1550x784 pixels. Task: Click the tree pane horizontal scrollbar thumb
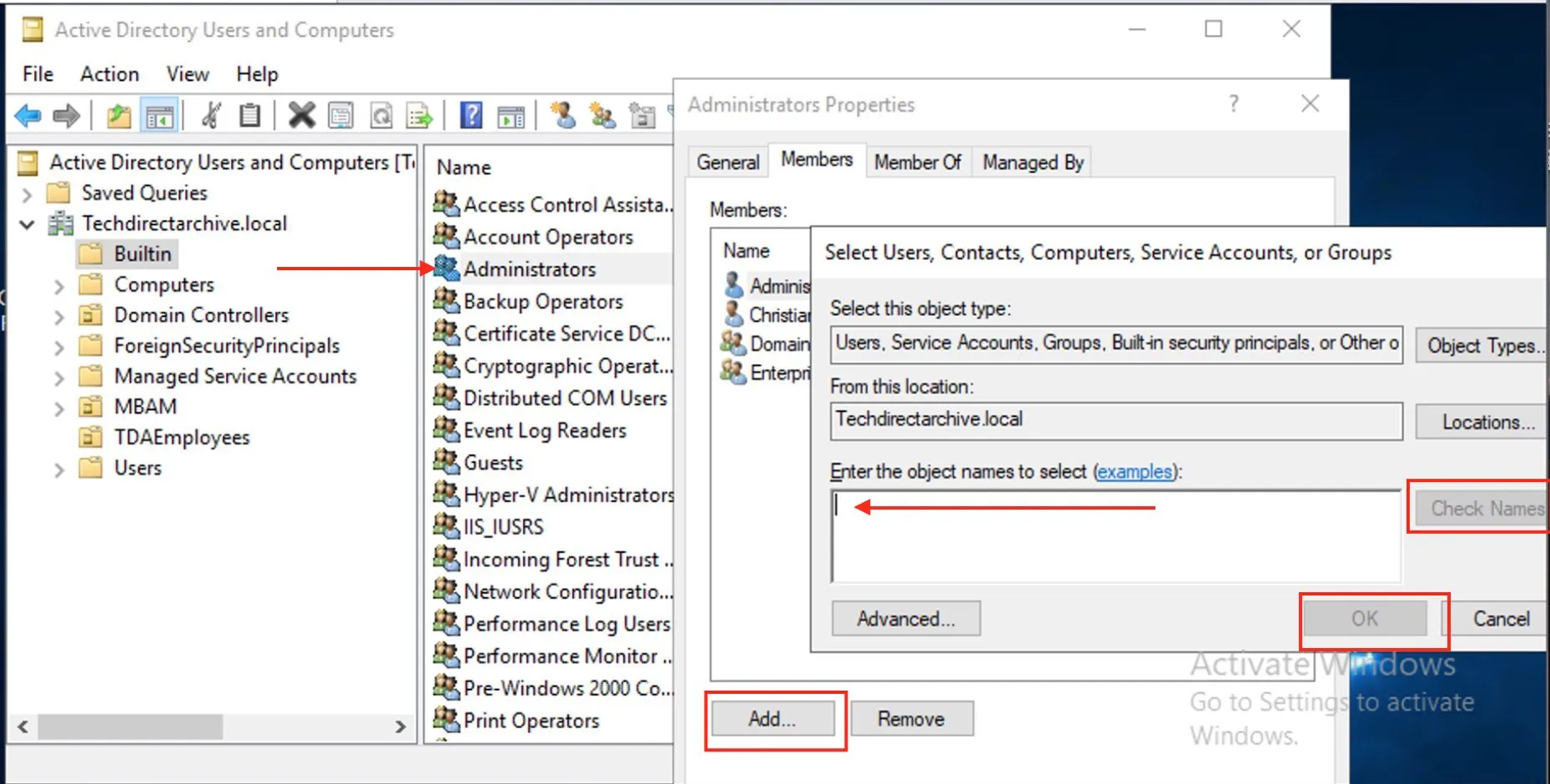130,726
